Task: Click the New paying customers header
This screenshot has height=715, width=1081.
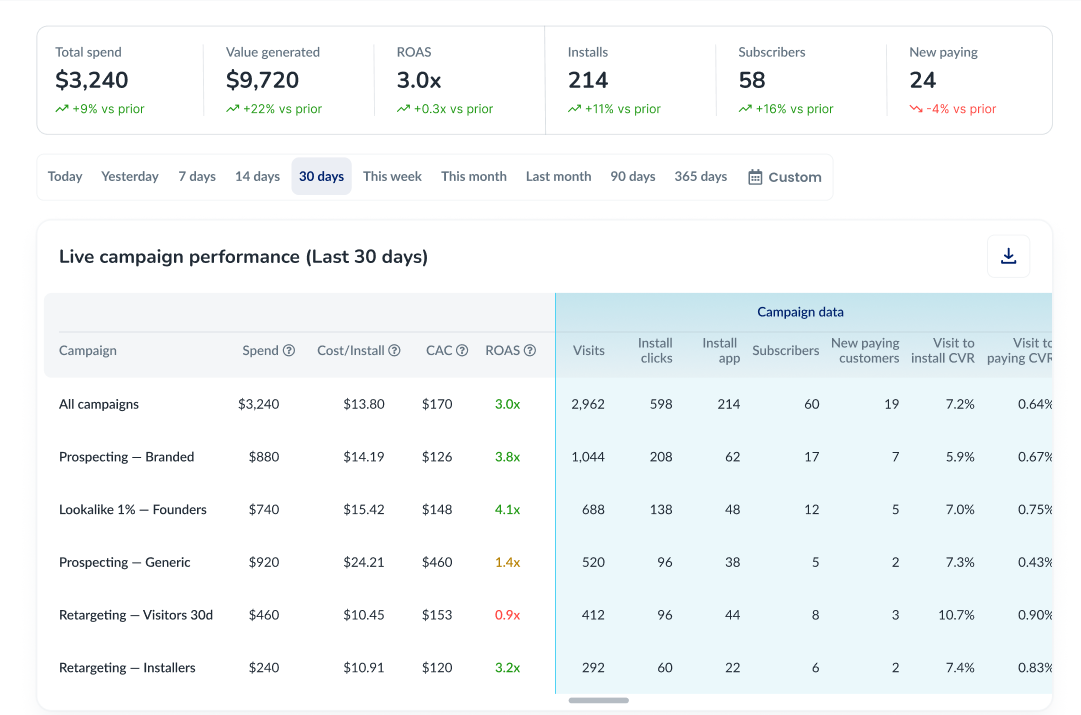Action: point(865,350)
